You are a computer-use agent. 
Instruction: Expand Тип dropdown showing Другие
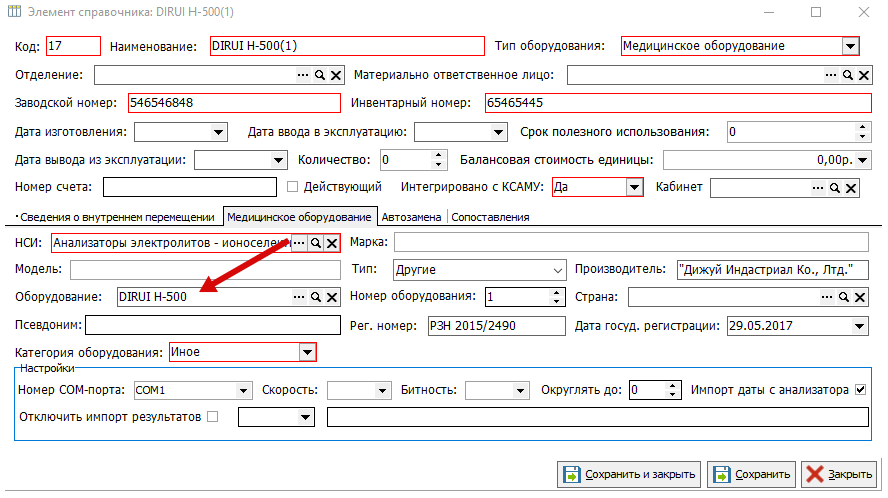coord(558,270)
